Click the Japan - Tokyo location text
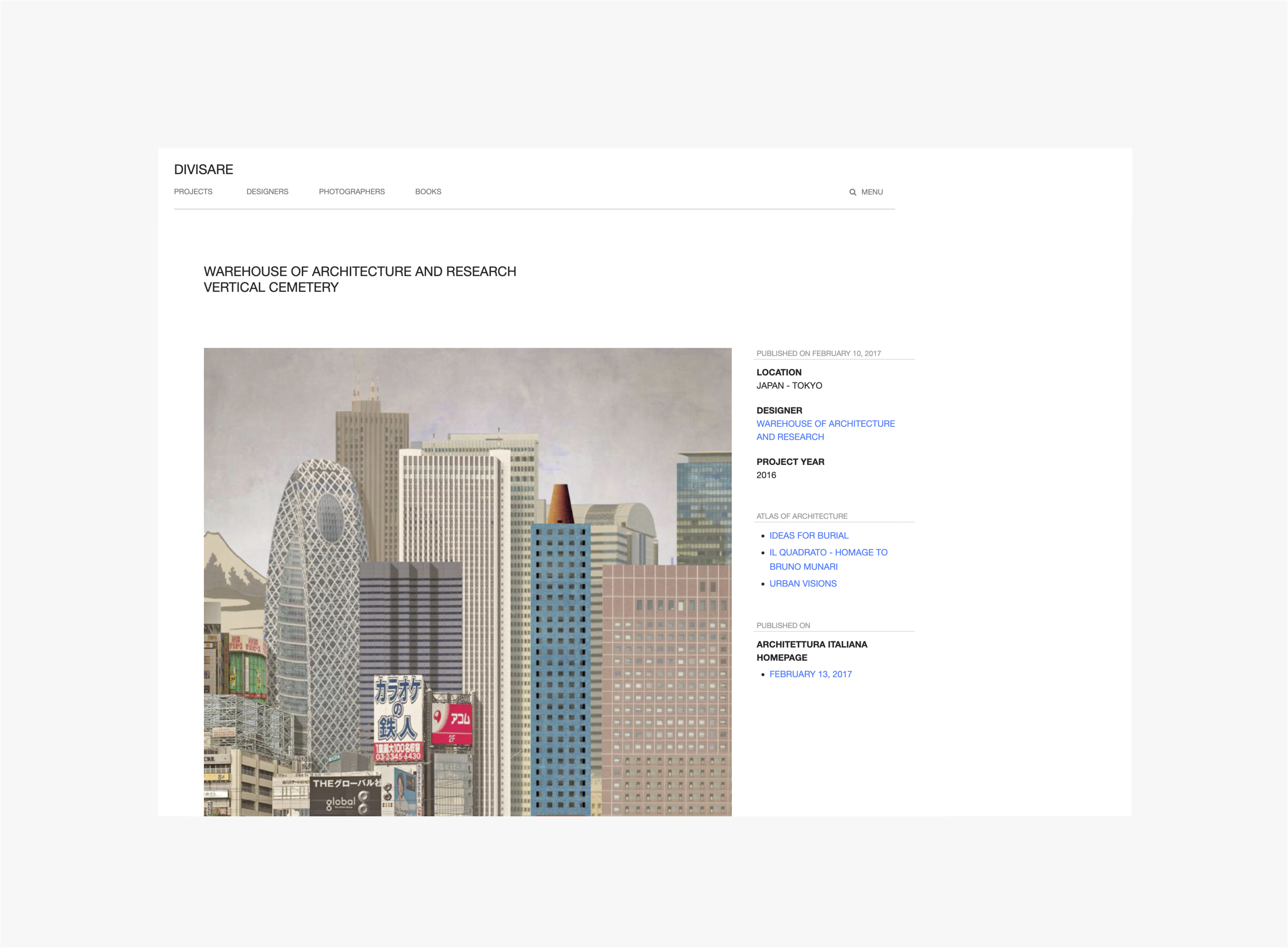Image resolution: width=1288 pixels, height=948 pixels. pyautogui.click(x=789, y=386)
